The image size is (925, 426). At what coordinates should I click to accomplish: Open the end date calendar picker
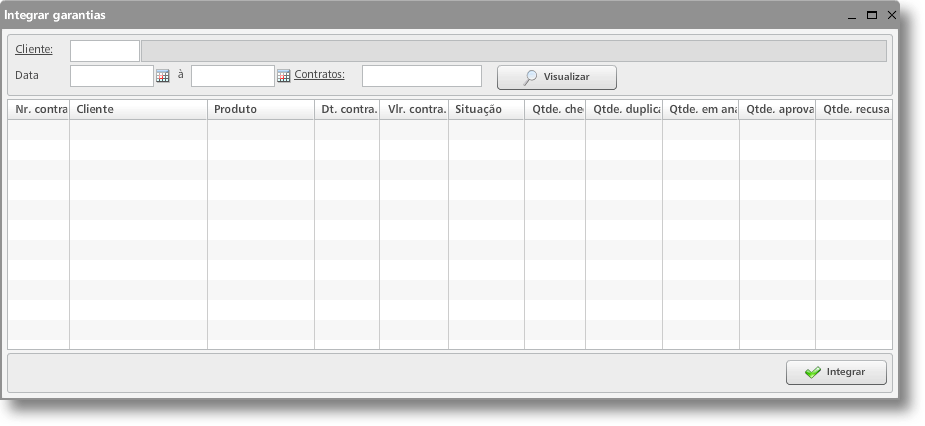(284, 76)
